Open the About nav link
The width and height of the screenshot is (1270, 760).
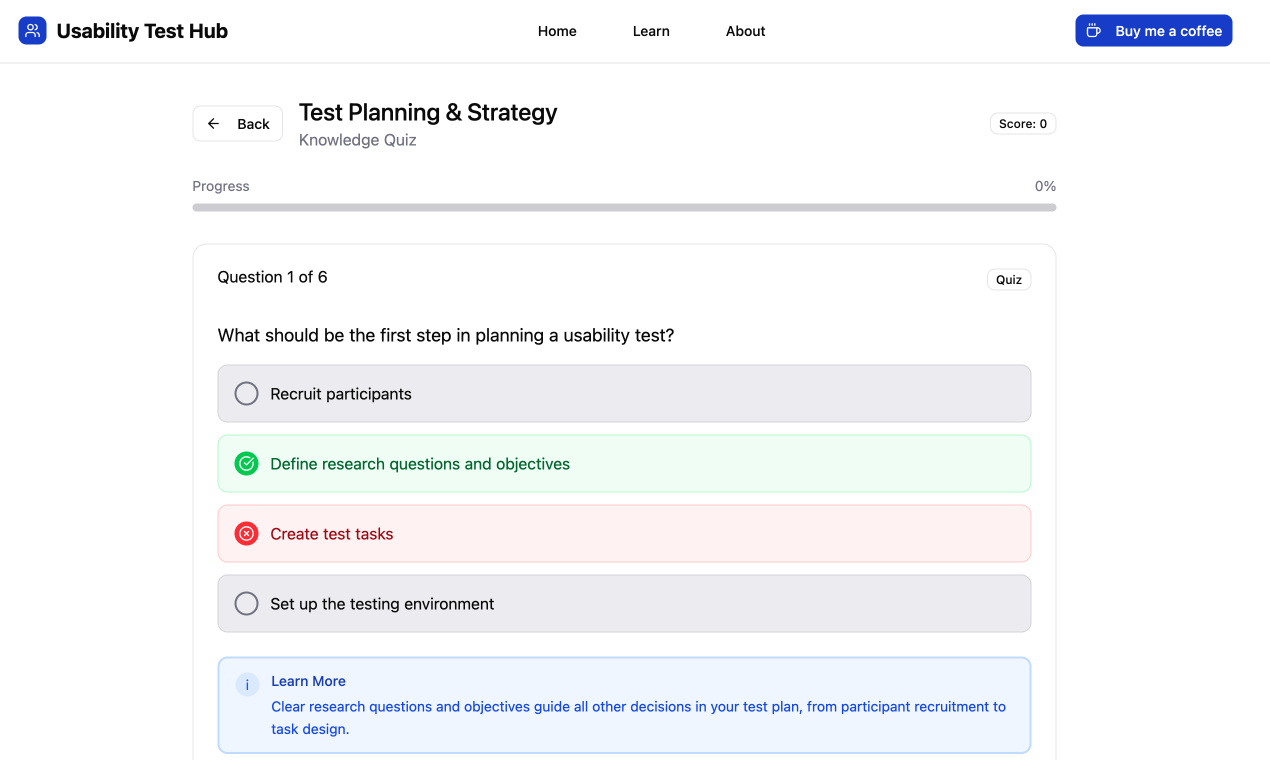point(745,31)
